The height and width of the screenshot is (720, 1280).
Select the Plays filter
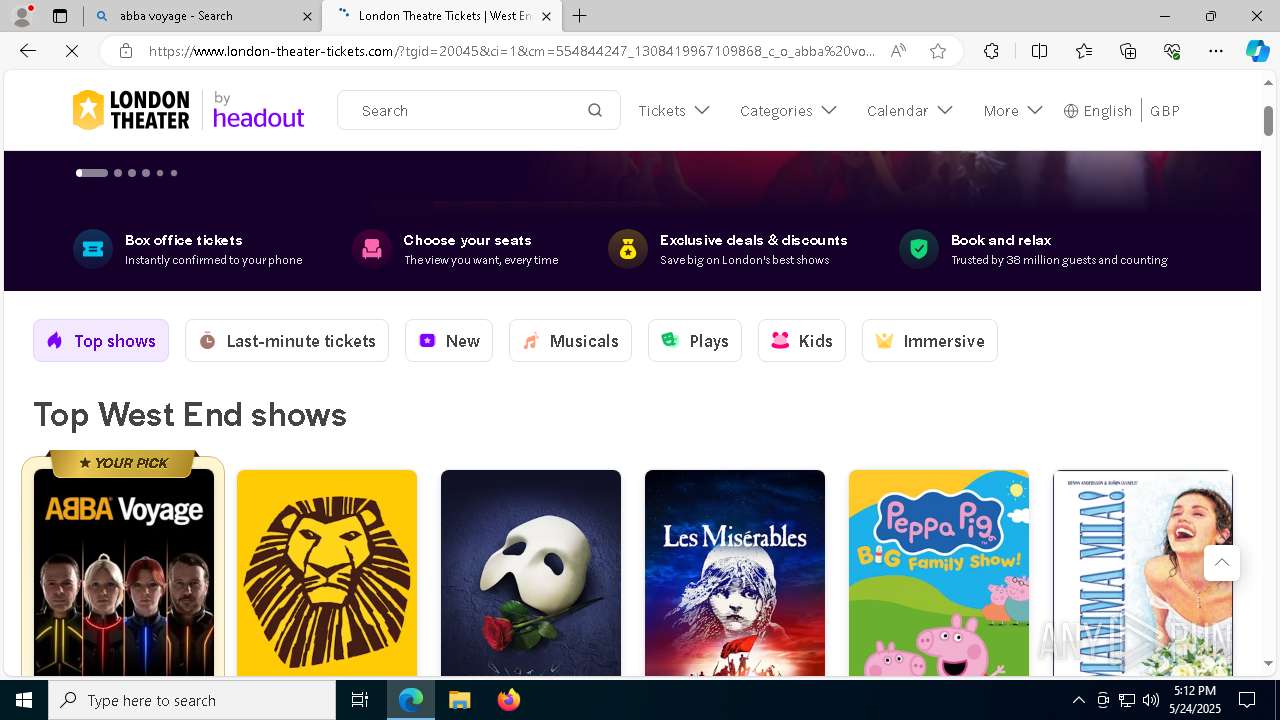[x=695, y=341]
